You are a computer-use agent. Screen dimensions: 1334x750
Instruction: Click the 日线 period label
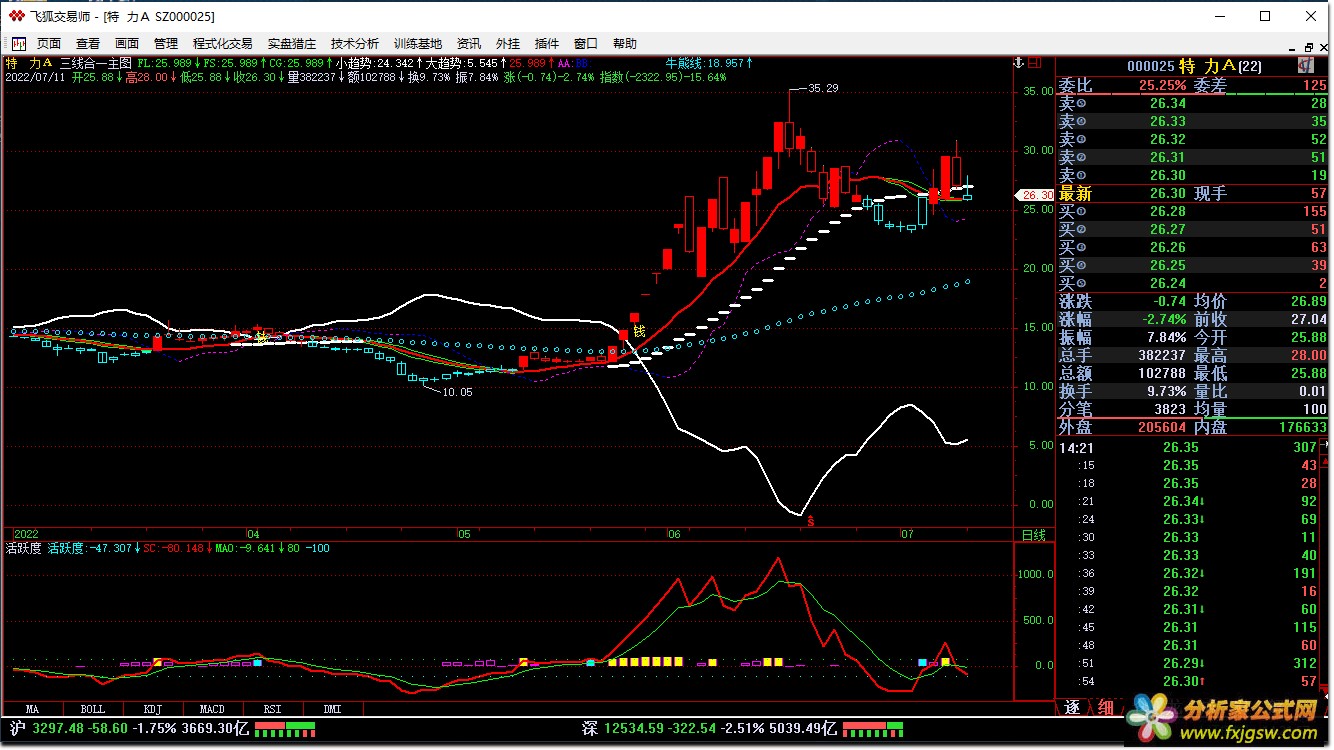click(1033, 535)
